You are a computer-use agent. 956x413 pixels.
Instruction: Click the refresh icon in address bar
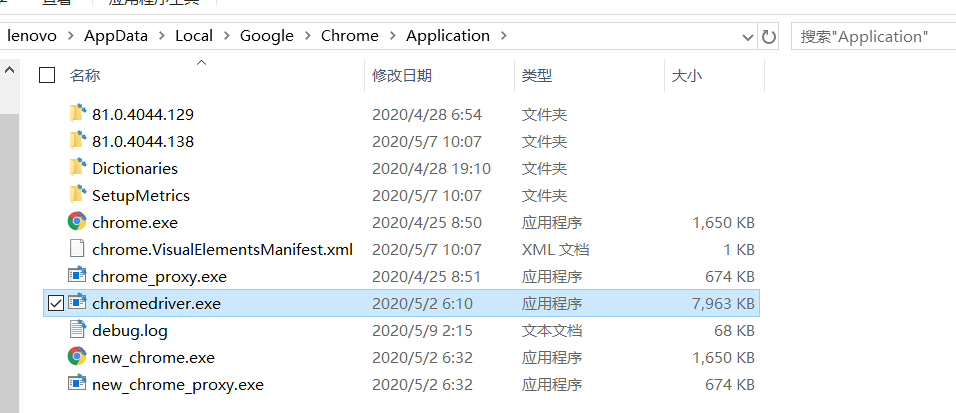coord(768,36)
